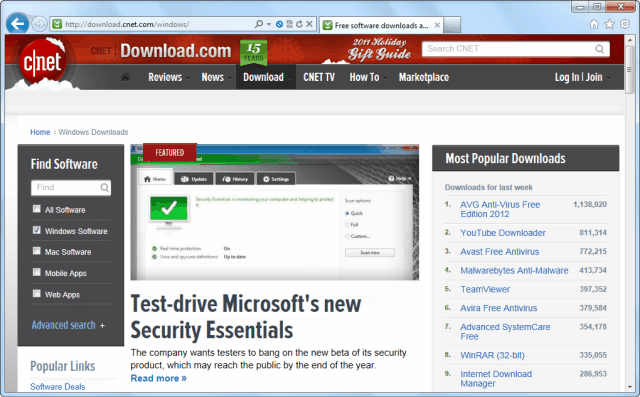Check the Mac Software checkbox
640x397 pixels.
pyautogui.click(x=37, y=251)
